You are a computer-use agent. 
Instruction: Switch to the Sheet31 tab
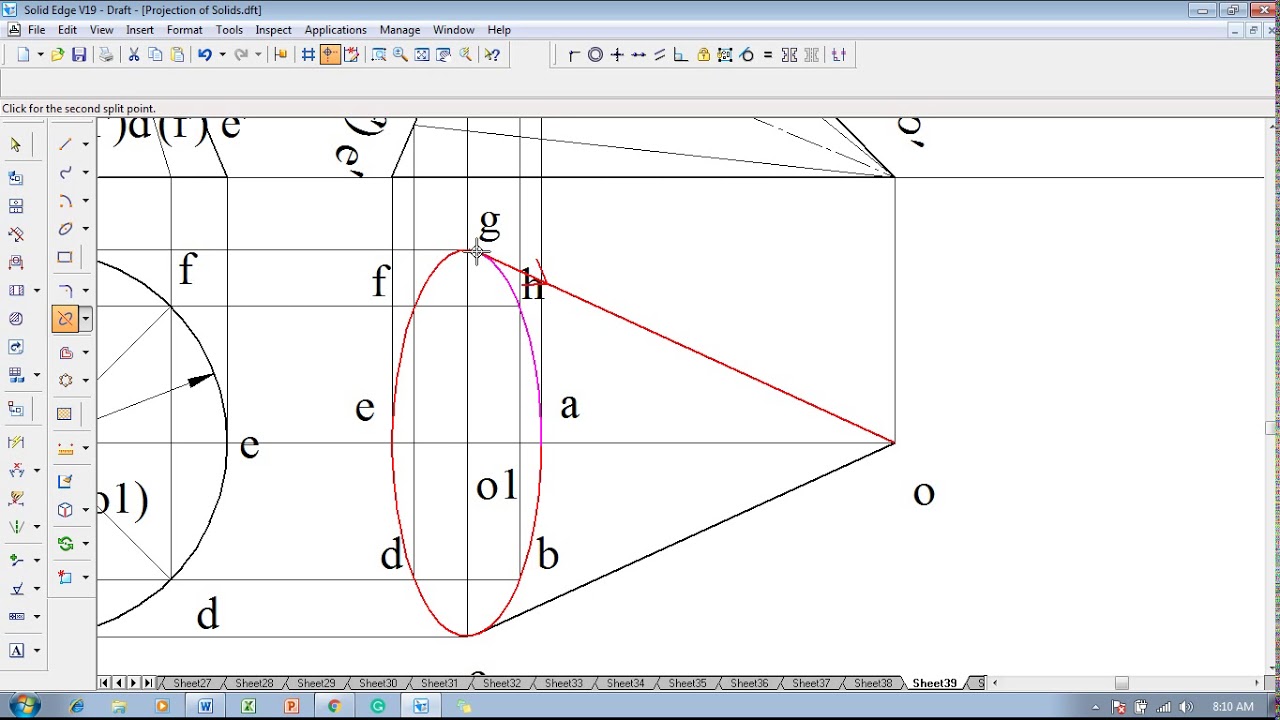pyautogui.click(x=439, y=683)
